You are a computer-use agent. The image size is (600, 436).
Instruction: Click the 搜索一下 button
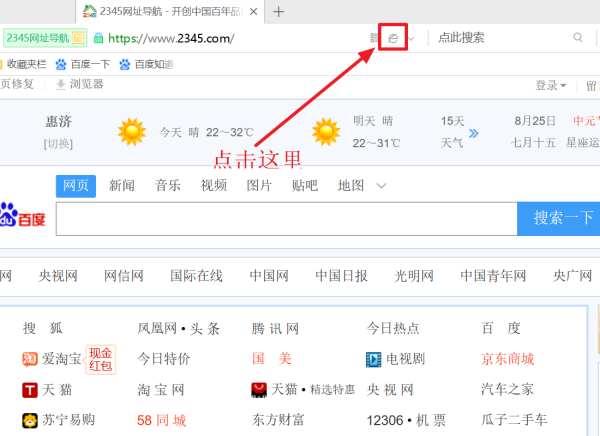pos(558,219)
